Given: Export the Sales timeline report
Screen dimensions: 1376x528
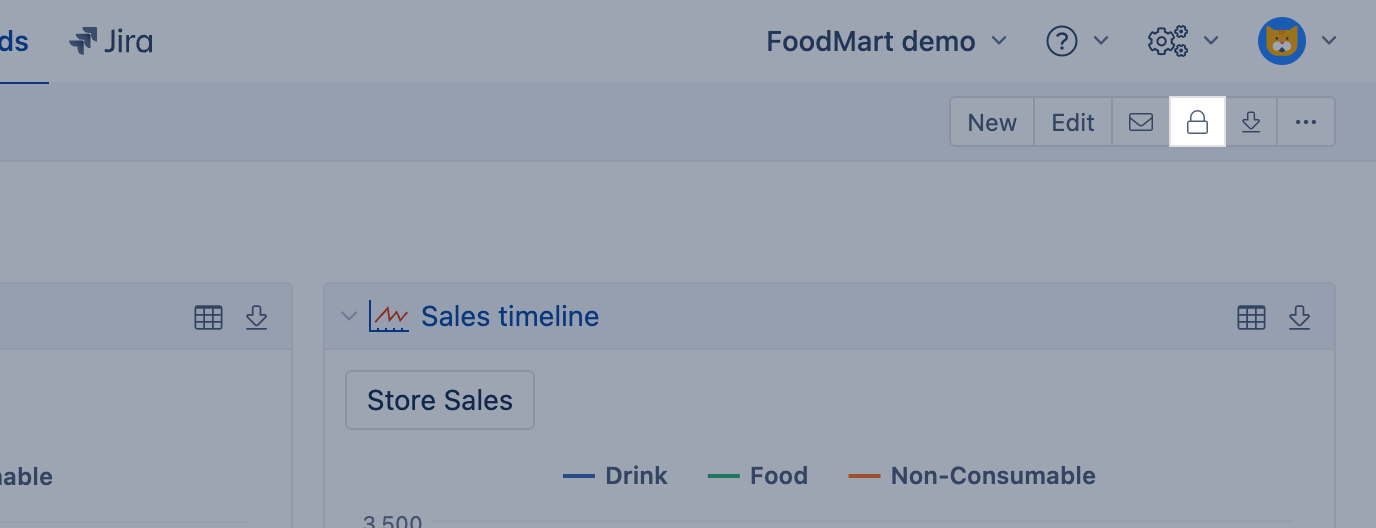Looking at the screenshot, I should (x=1299, y=317).
